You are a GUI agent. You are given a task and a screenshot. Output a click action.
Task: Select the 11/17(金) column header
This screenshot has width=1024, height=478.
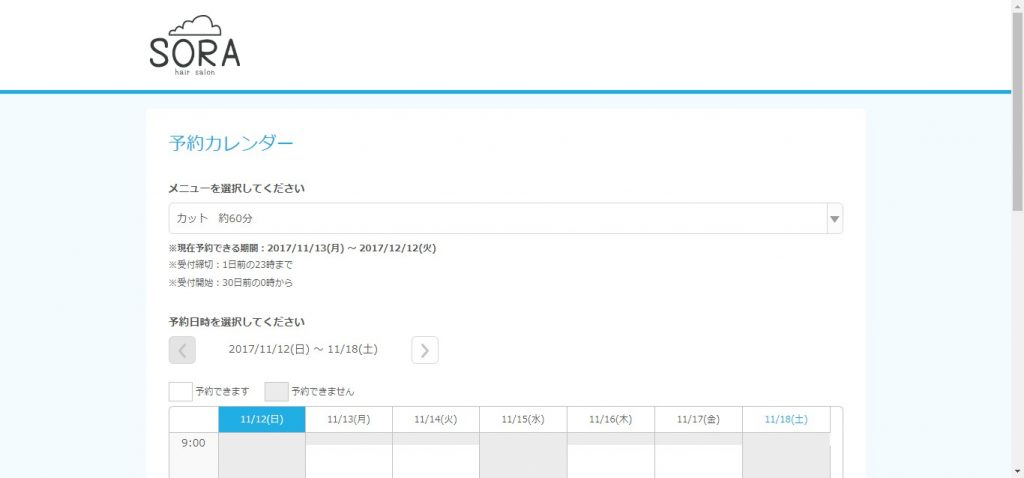698,419
